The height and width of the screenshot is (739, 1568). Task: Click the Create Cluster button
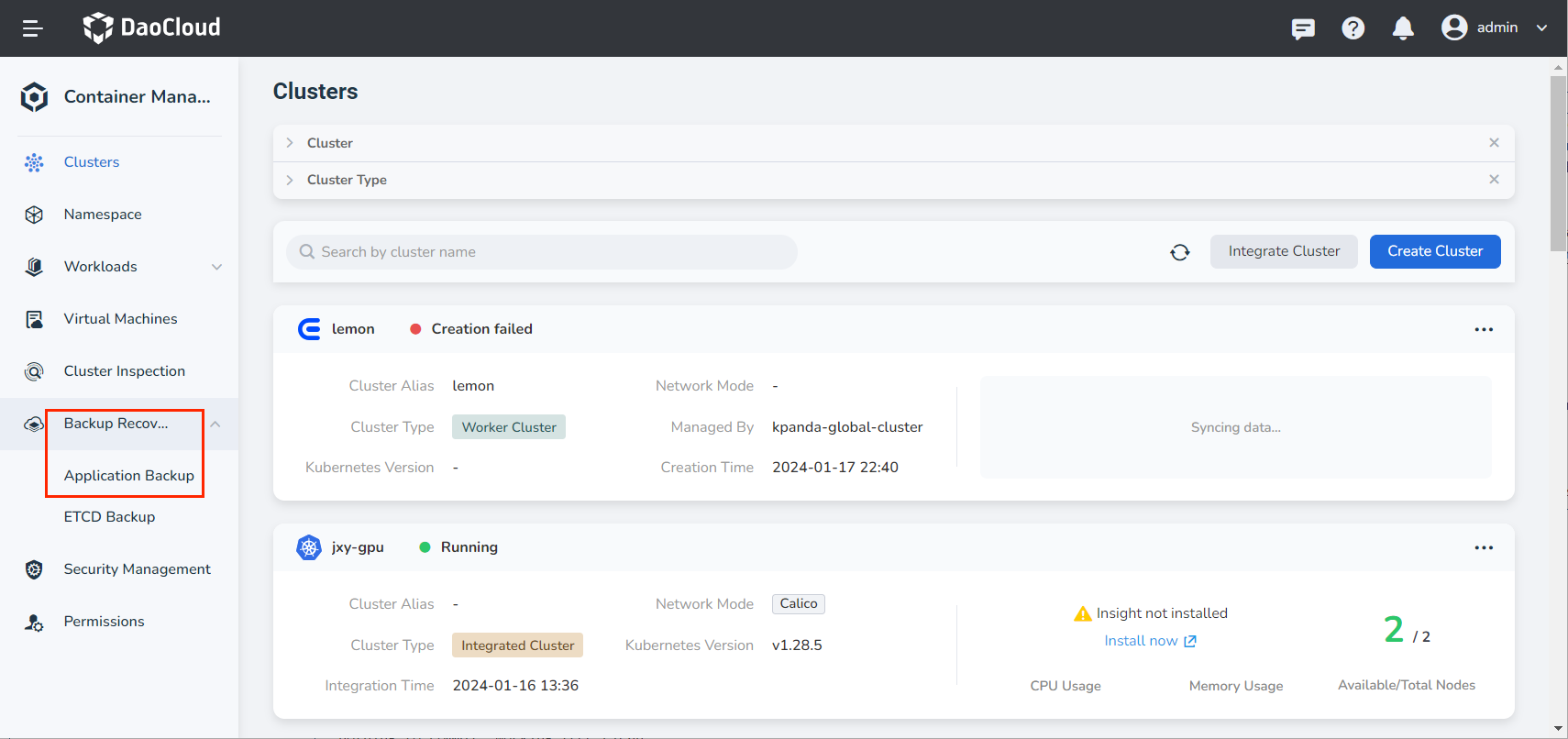(x=1434, y=251)
